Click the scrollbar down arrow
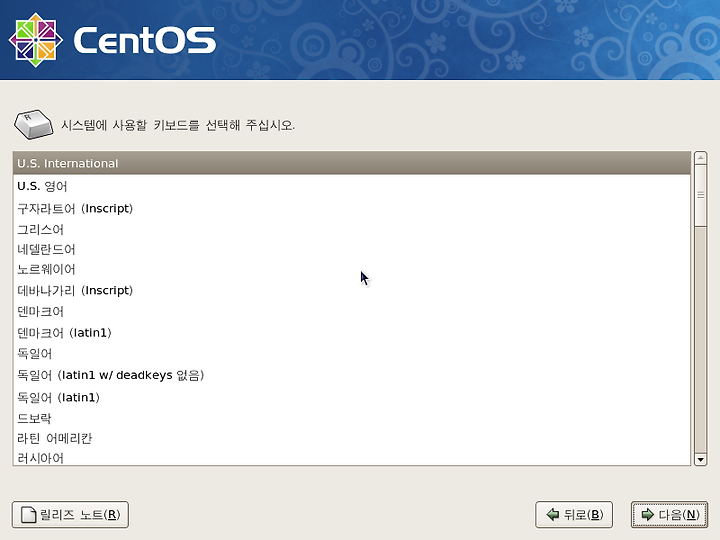The image size is (720, 540). (x=700, y=459)
